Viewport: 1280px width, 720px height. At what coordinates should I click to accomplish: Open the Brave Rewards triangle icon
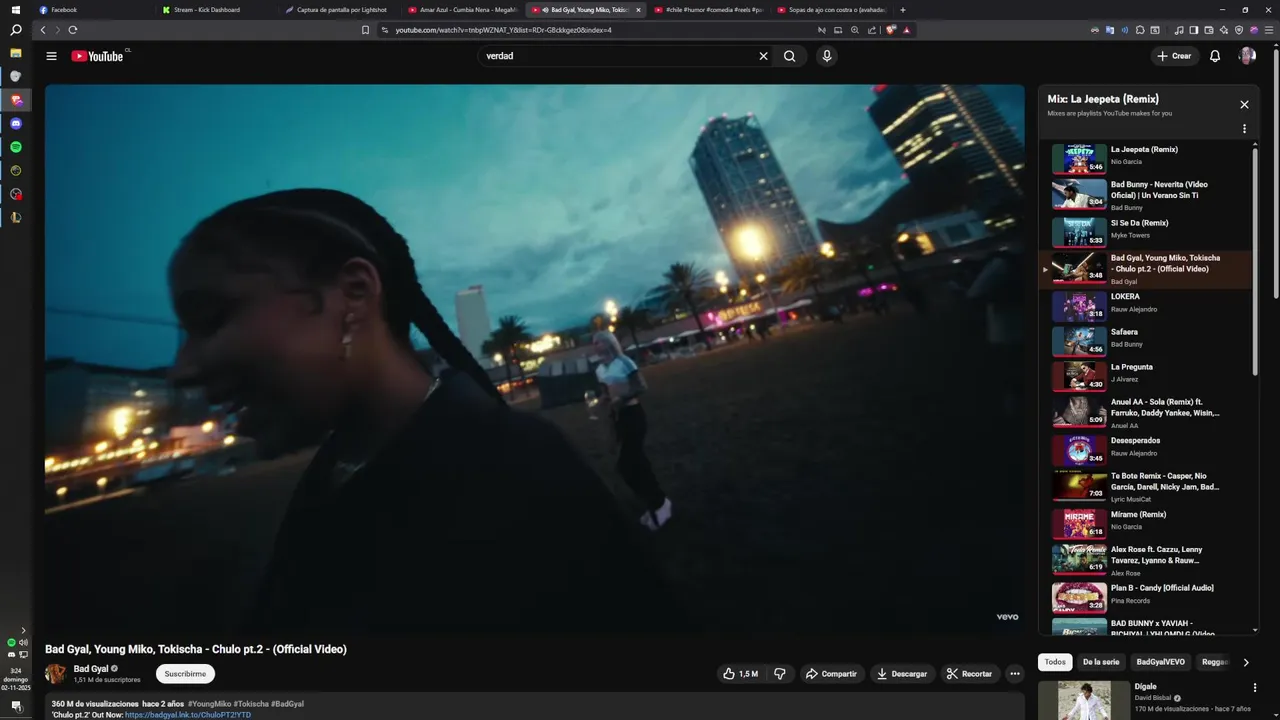907,30
